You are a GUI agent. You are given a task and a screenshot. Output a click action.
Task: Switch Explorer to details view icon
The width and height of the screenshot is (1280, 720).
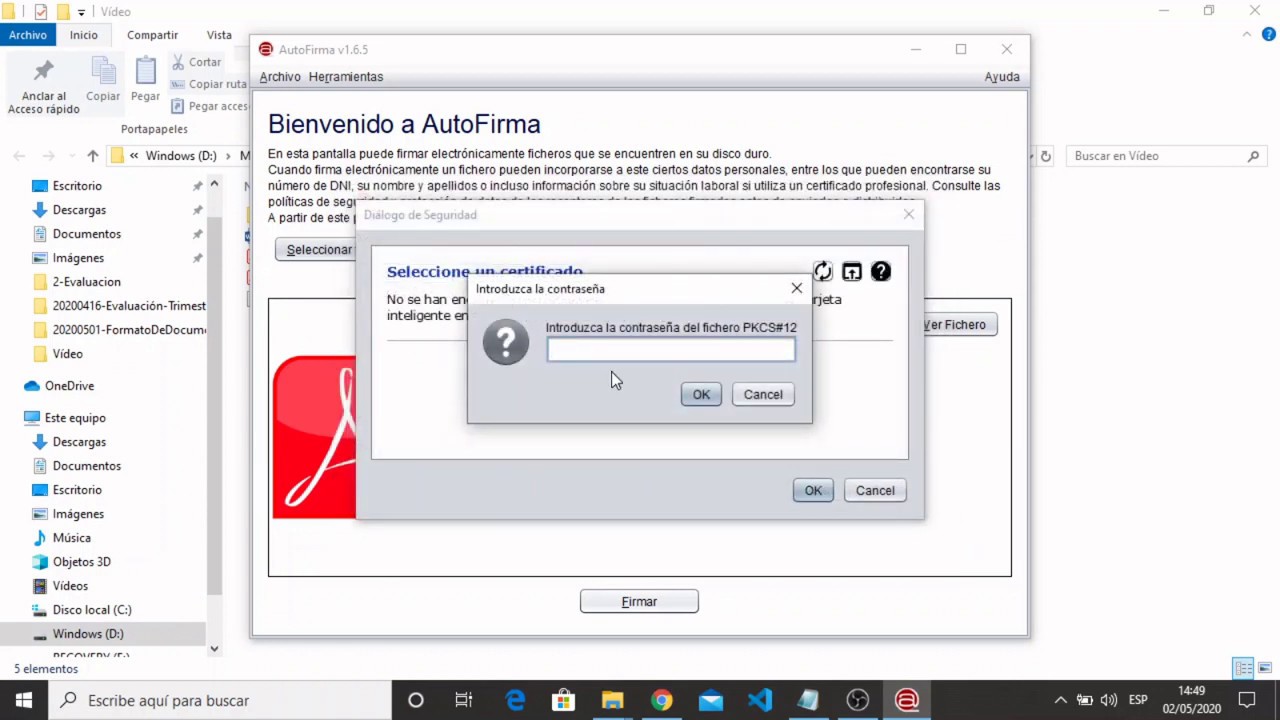pyautogui.click(x=1243, y=668)
